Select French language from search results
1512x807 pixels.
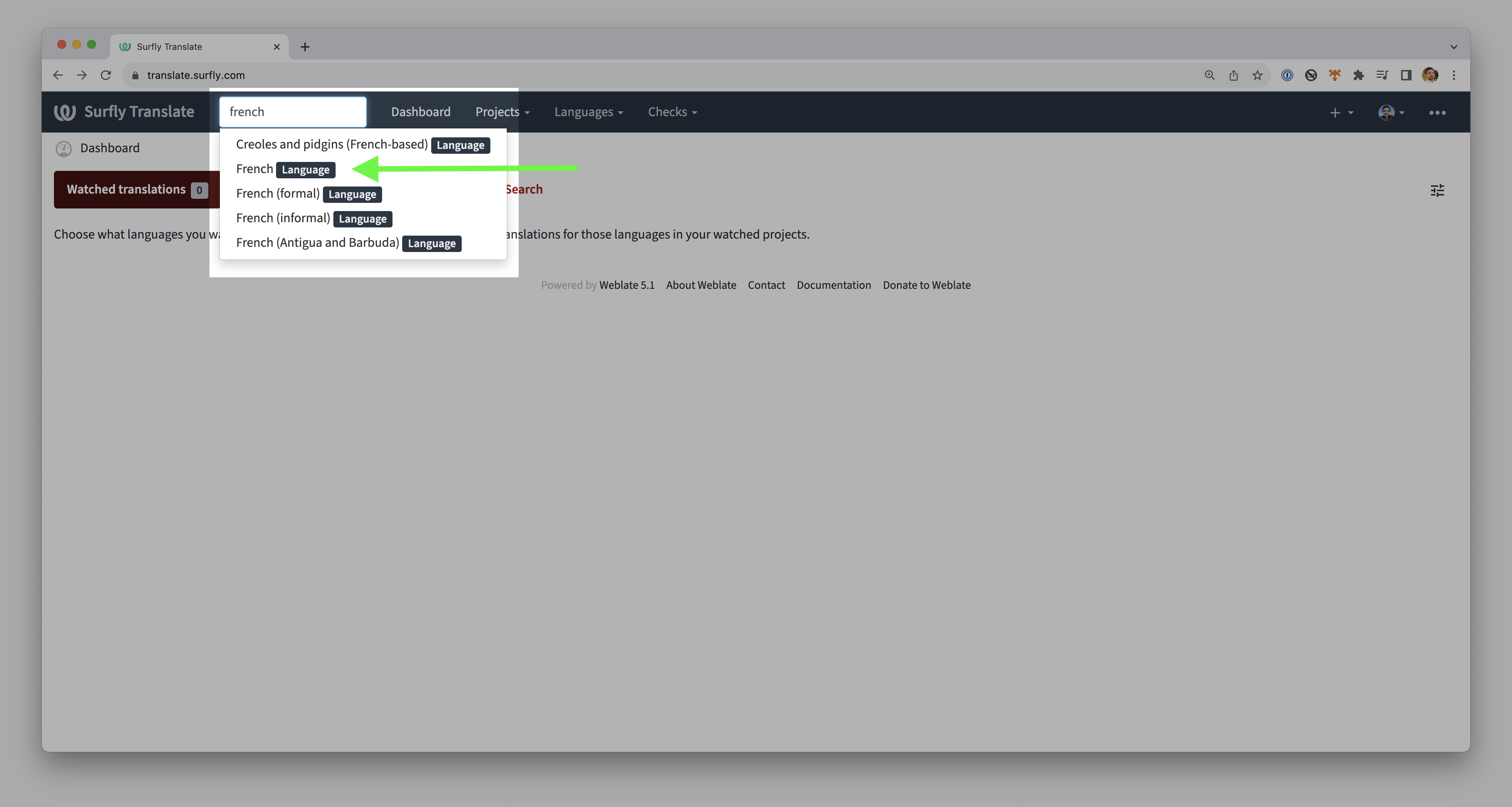255,169
